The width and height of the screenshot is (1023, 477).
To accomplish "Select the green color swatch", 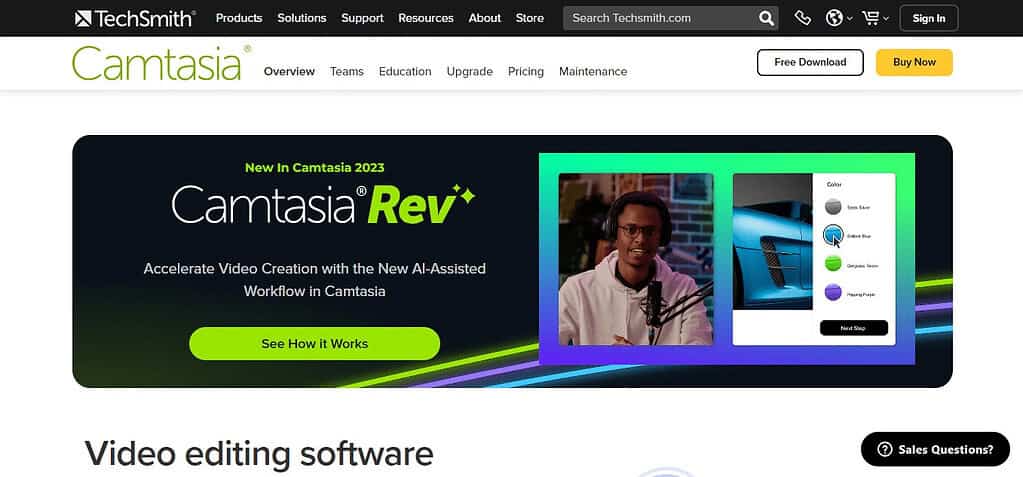I will pos(832,264).
